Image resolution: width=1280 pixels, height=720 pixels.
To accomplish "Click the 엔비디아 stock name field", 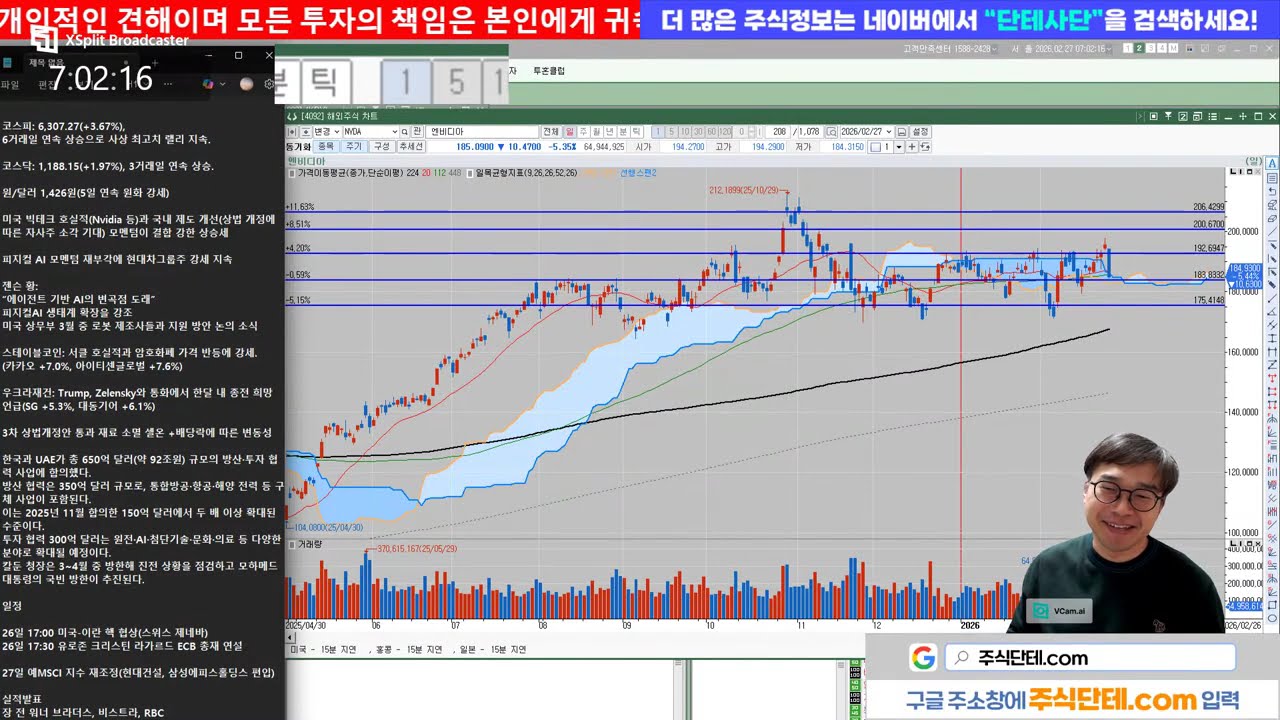I will 482,132.
